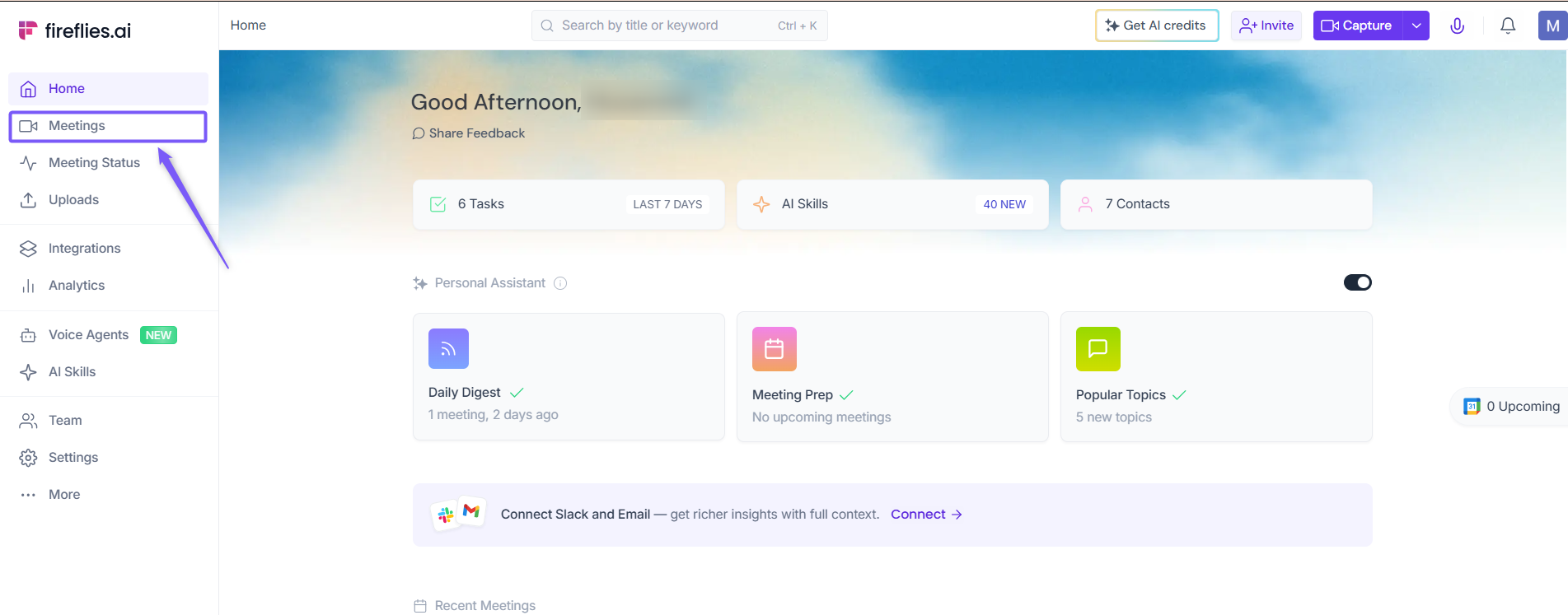Open Uploads in the sidebar
Screen dimensions: 1568x615
pyautogui.click(x=108, y=200)
